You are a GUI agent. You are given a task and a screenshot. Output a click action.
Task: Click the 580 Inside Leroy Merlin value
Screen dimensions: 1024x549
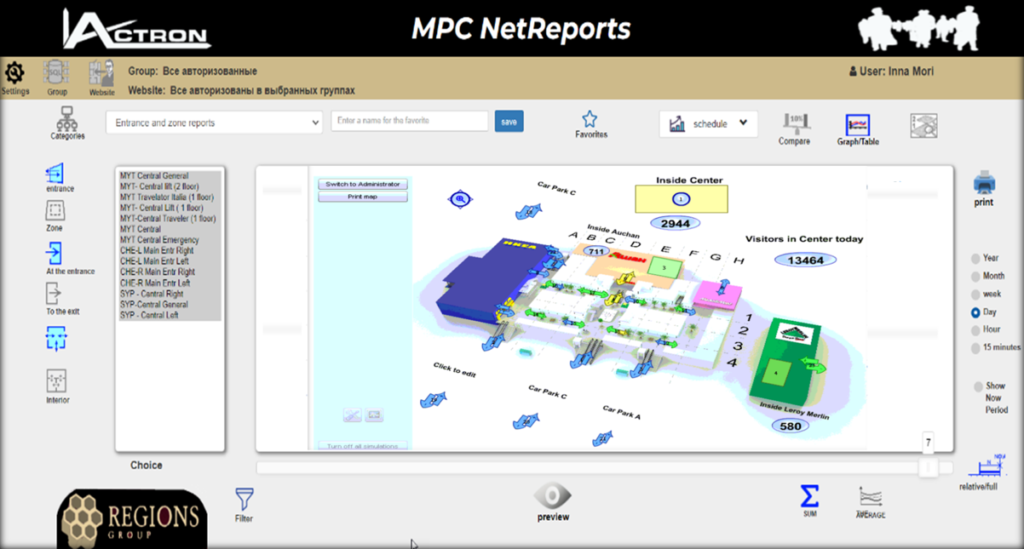click(x=790, y=426)
